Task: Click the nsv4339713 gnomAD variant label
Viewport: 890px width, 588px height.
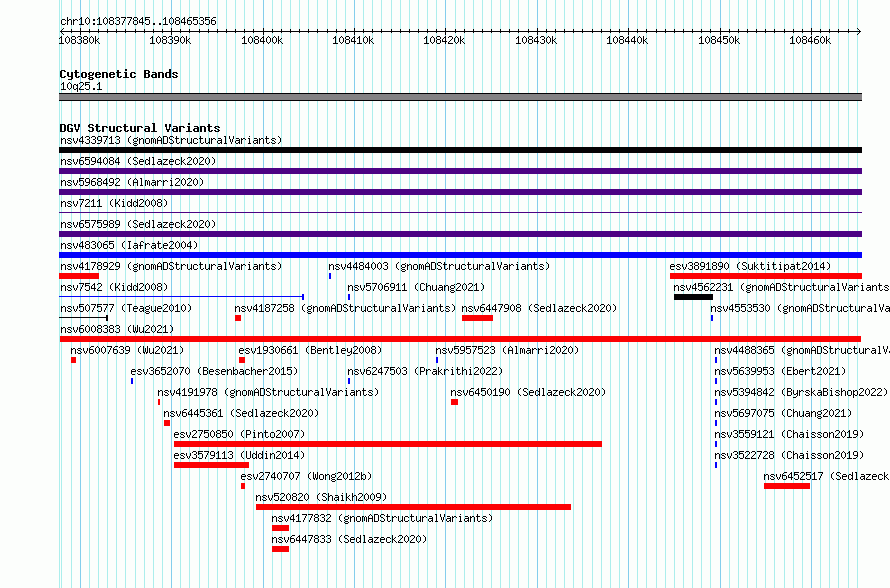Action: [x=171, y=140]
